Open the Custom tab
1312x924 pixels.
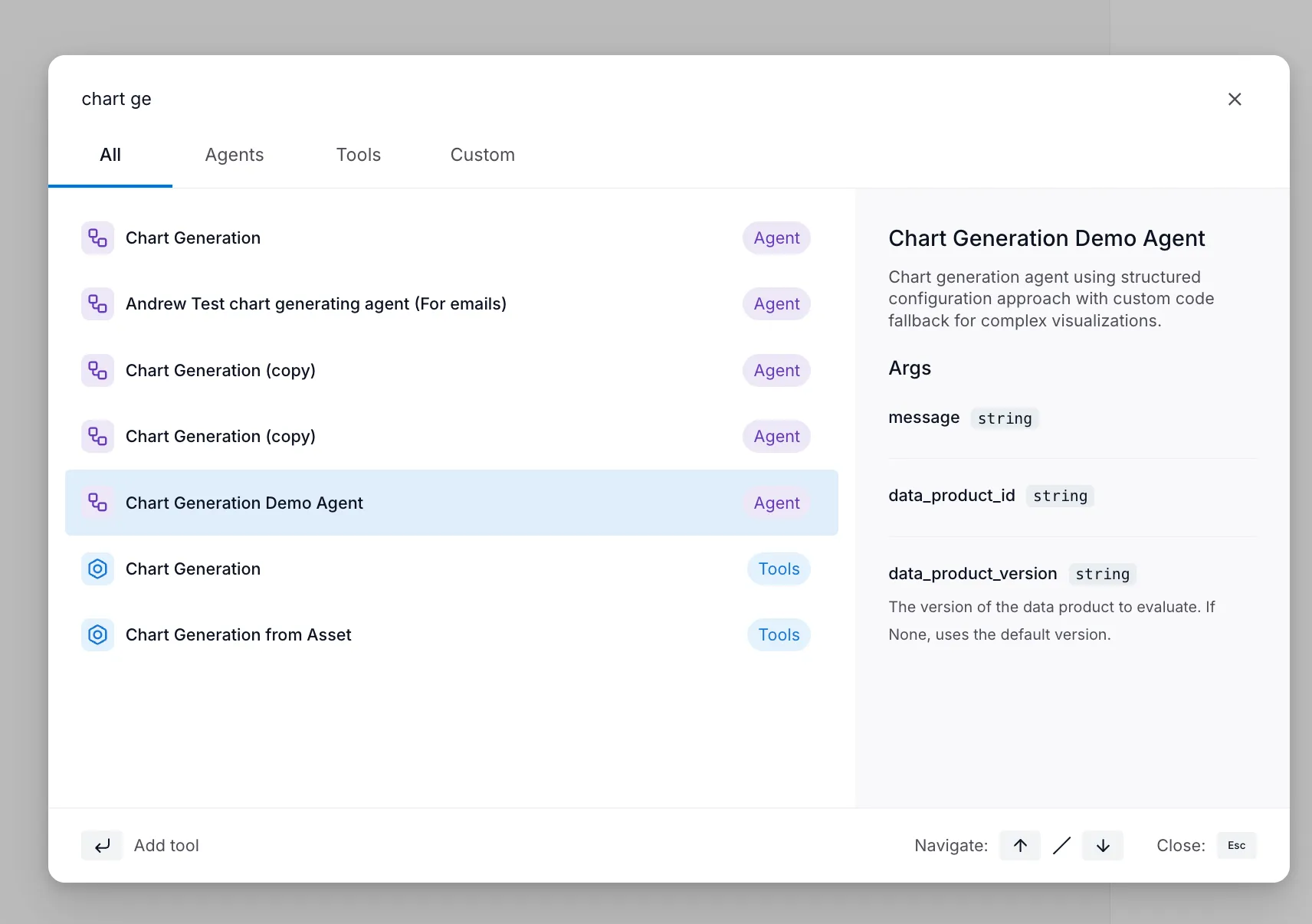click(x=482, y=155)
